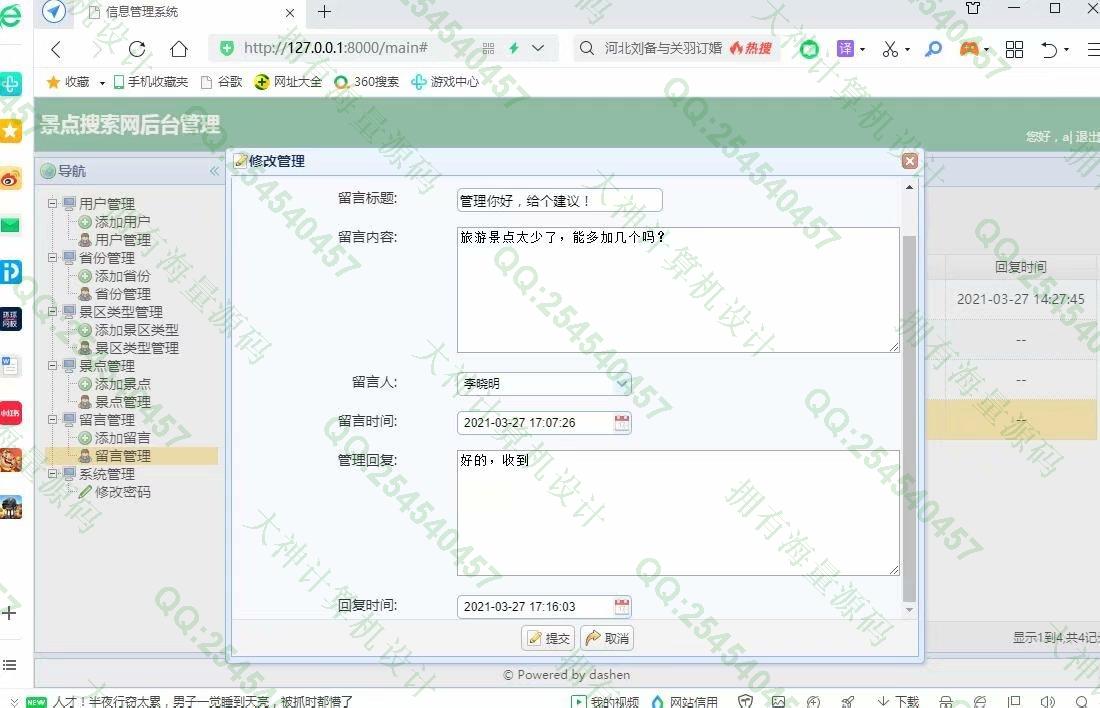This screenshot has width=1100, height=708.
Task: Collapse the 景区类型管理 tree node
Action: (x=53, y=311)
